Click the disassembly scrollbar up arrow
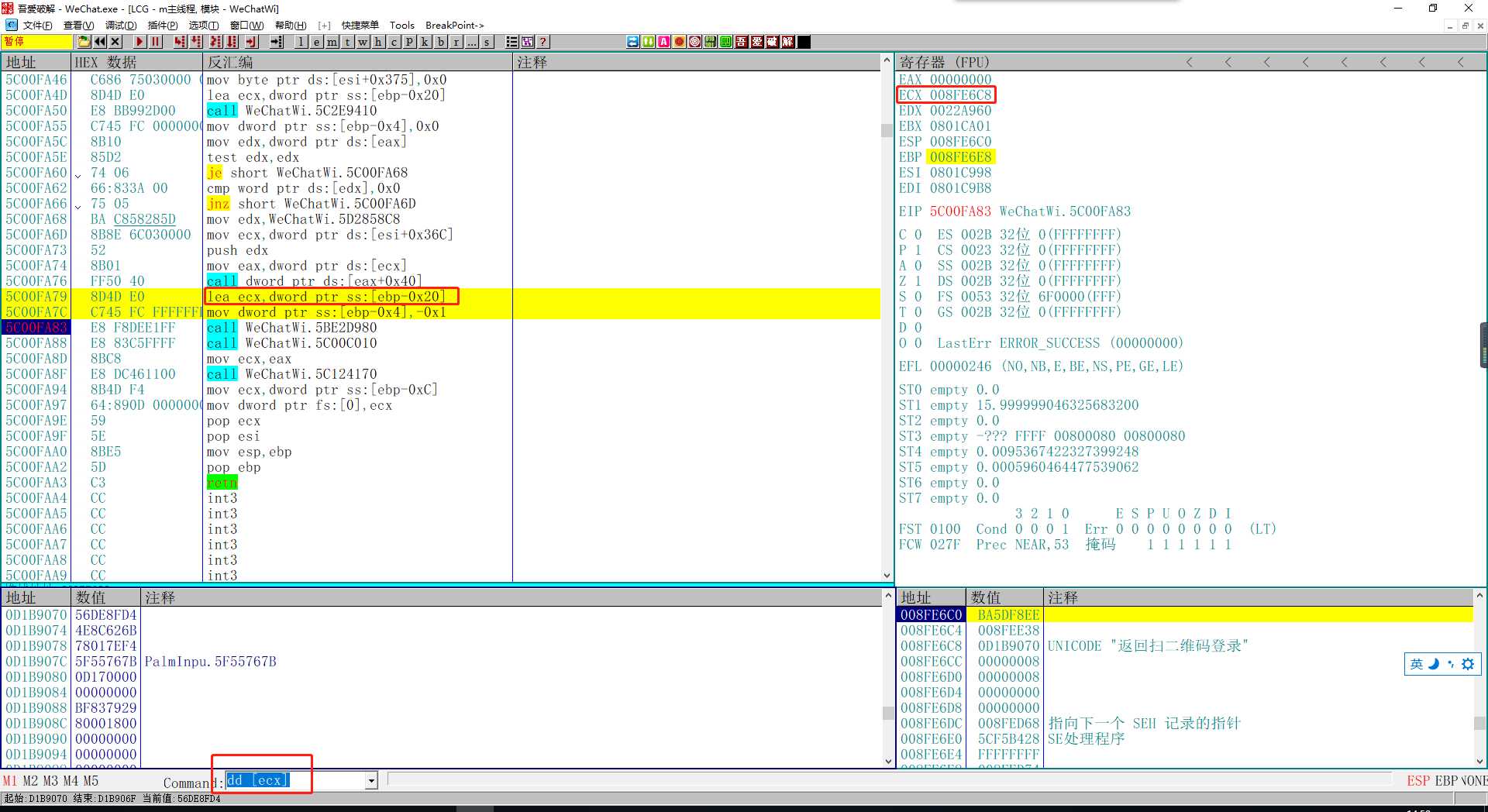Image resolution: width=1488 pixels, height=812 pixels. coord(887,60)
